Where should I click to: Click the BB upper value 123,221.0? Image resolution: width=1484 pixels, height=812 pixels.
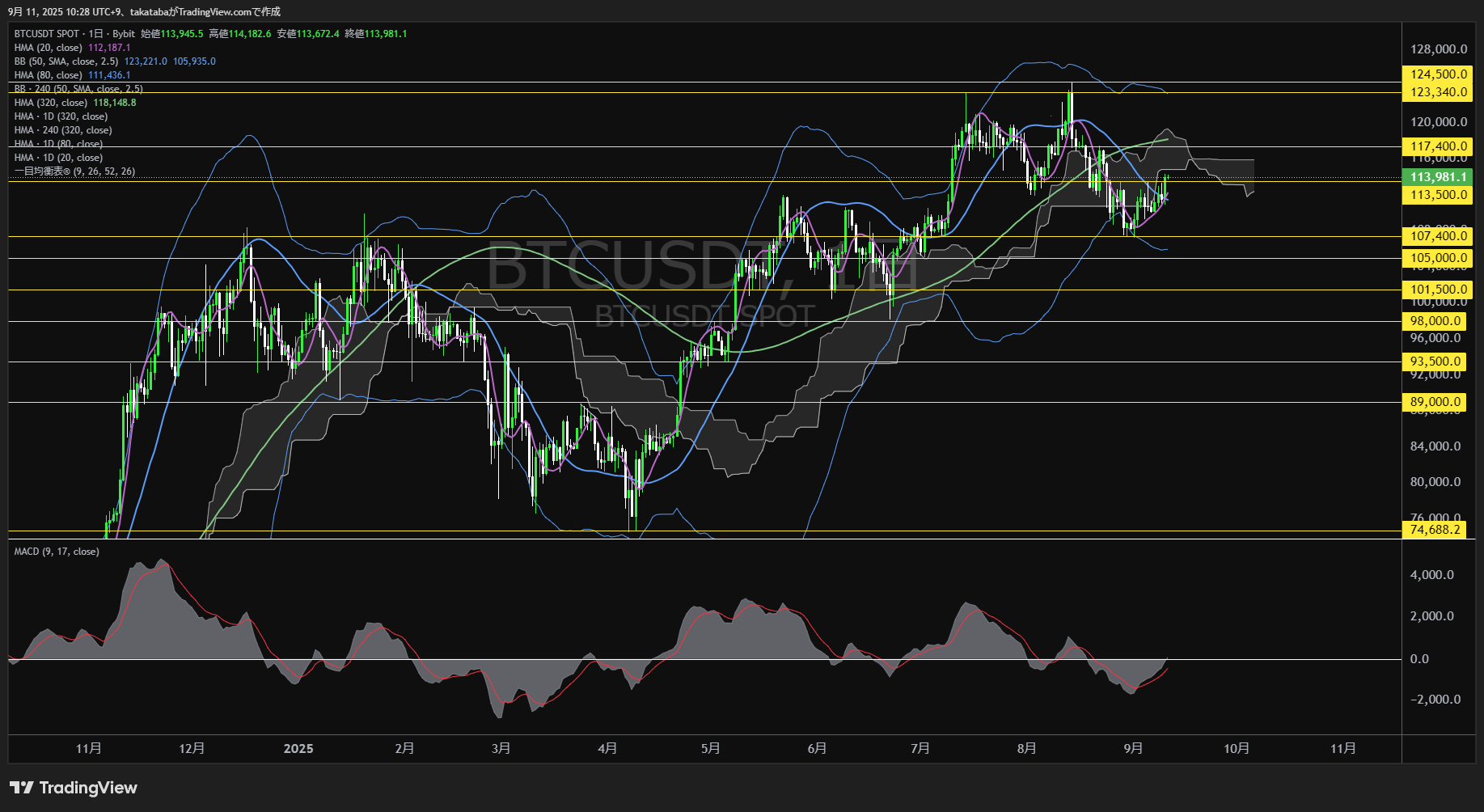[146, 61]
